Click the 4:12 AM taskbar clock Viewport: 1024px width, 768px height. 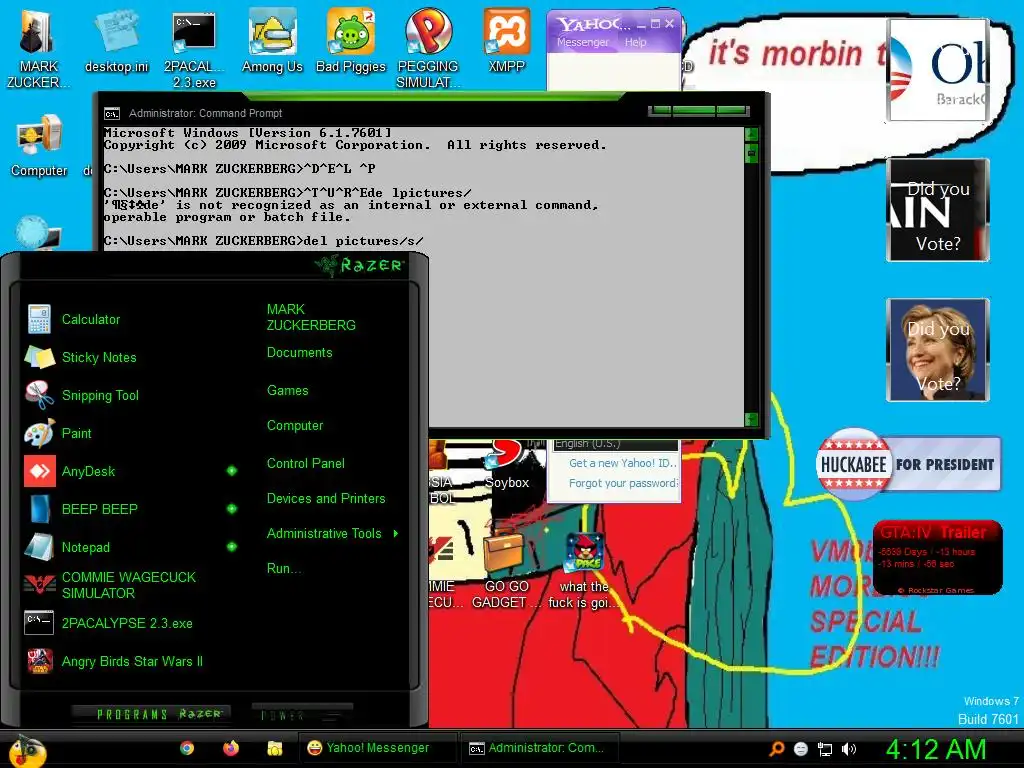pyautogui.click(x=935, y=749)
